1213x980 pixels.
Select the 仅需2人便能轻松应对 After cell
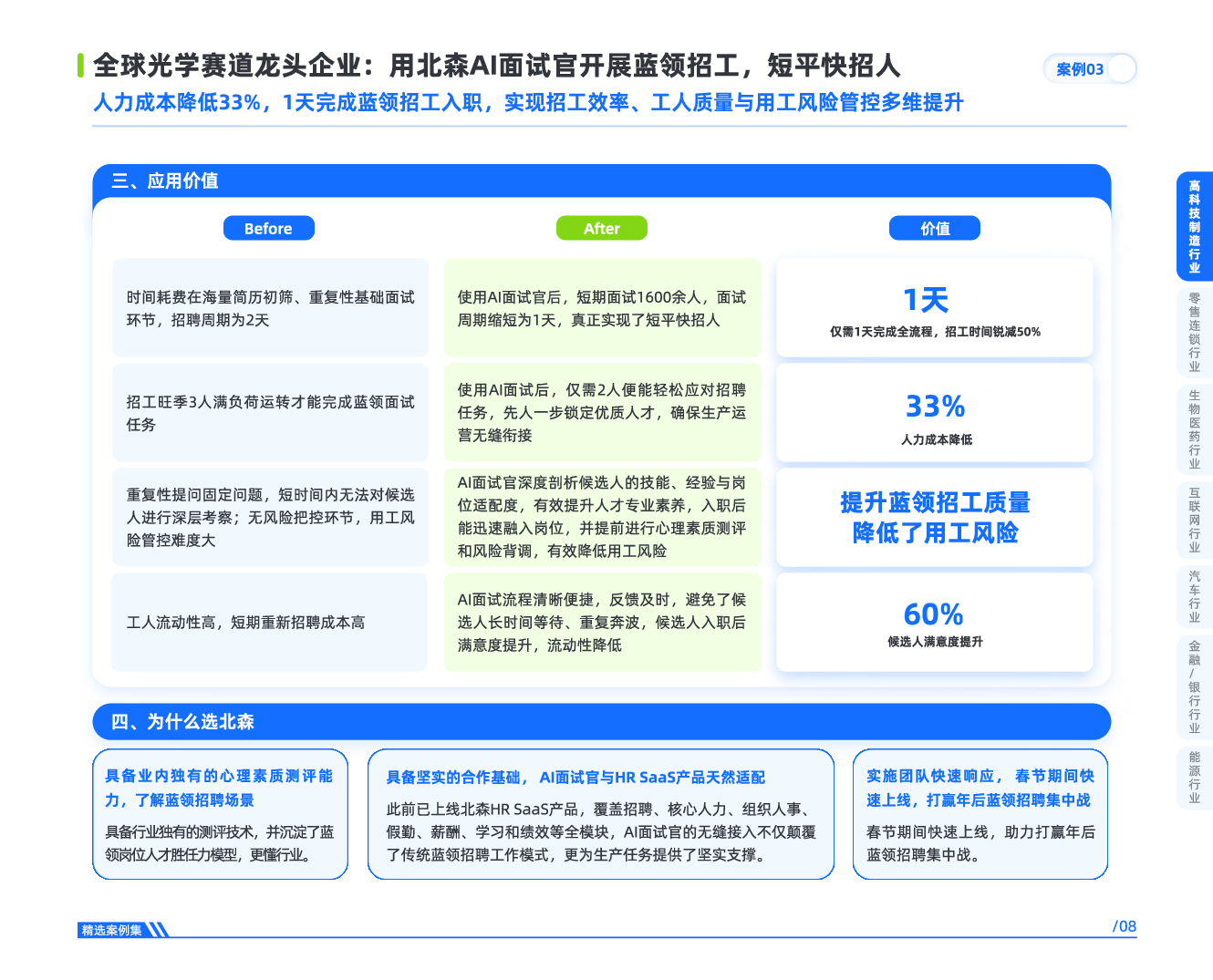[x=602, y=413]
